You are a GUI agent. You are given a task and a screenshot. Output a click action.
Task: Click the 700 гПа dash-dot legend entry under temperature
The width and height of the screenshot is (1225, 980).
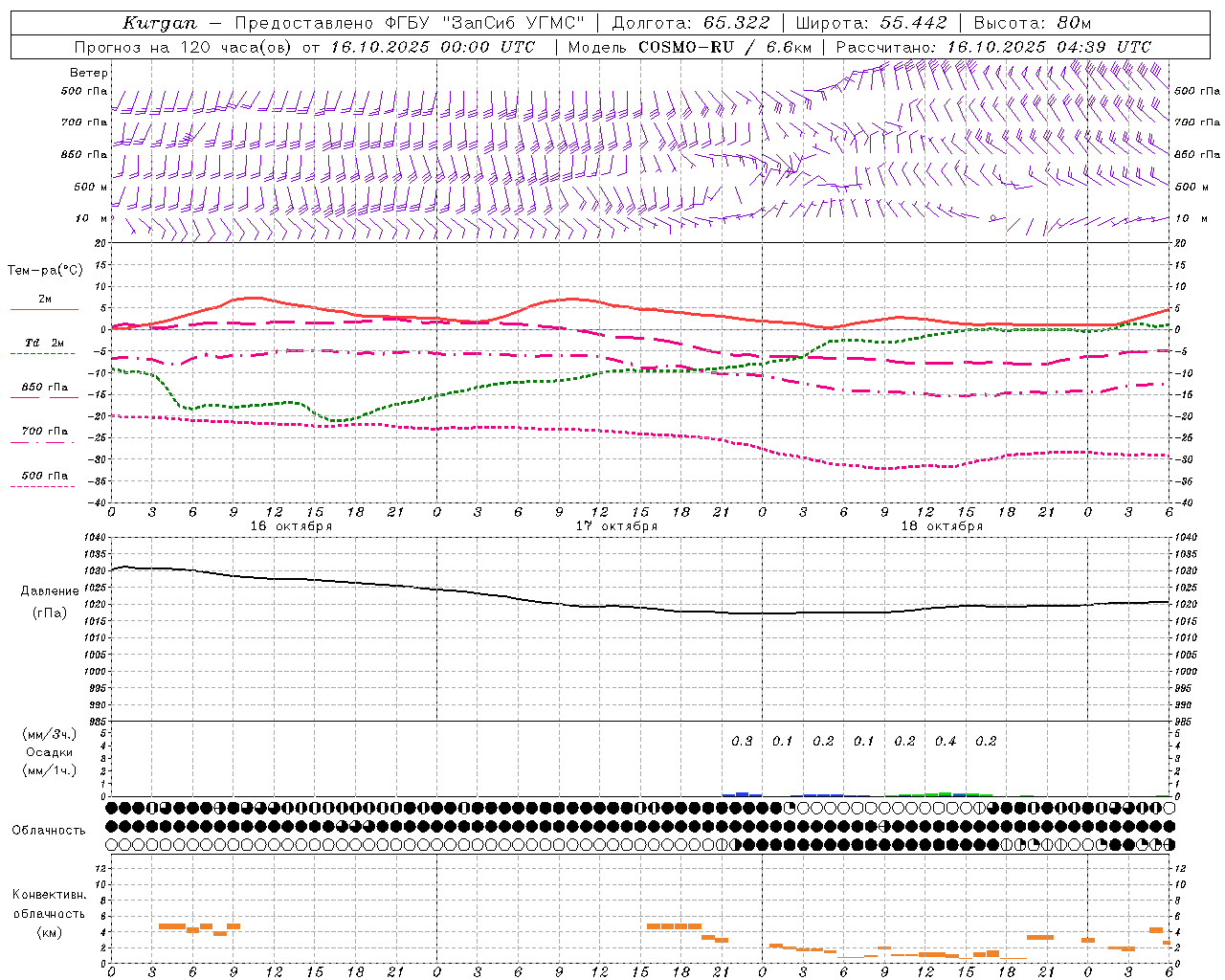(44, 434)
